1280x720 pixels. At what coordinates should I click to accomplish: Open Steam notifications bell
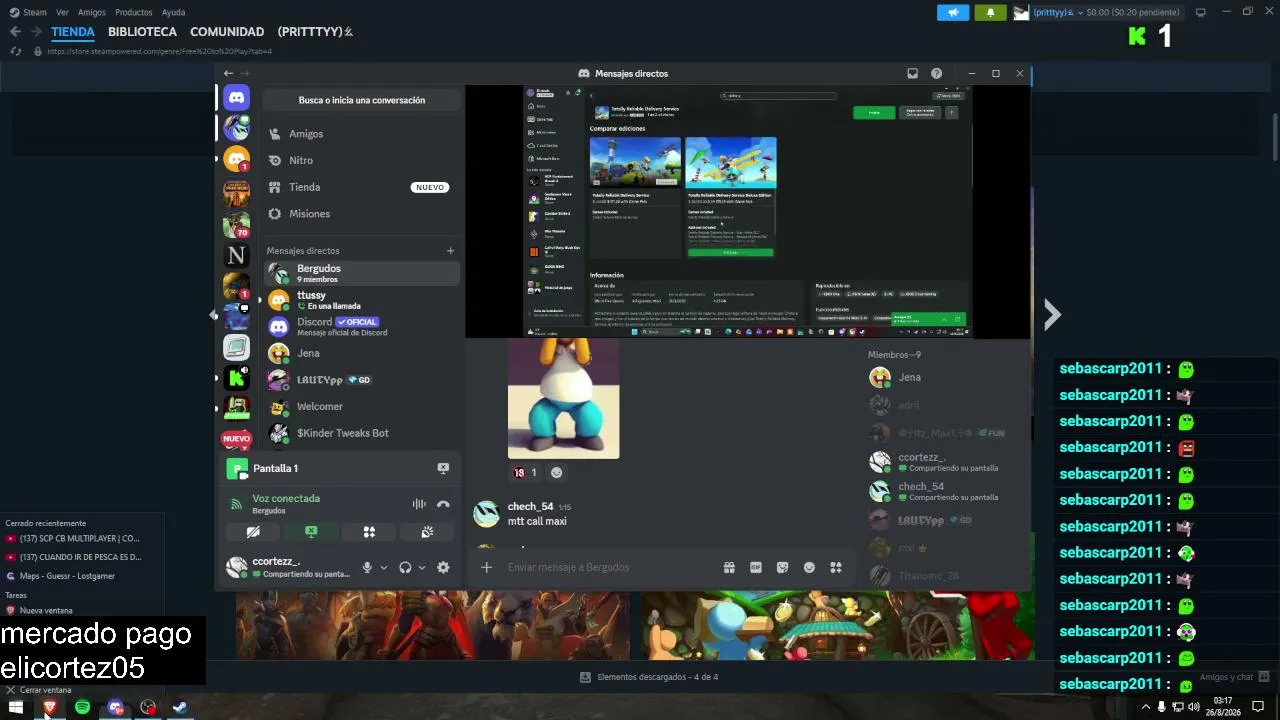tap(990, 12)
